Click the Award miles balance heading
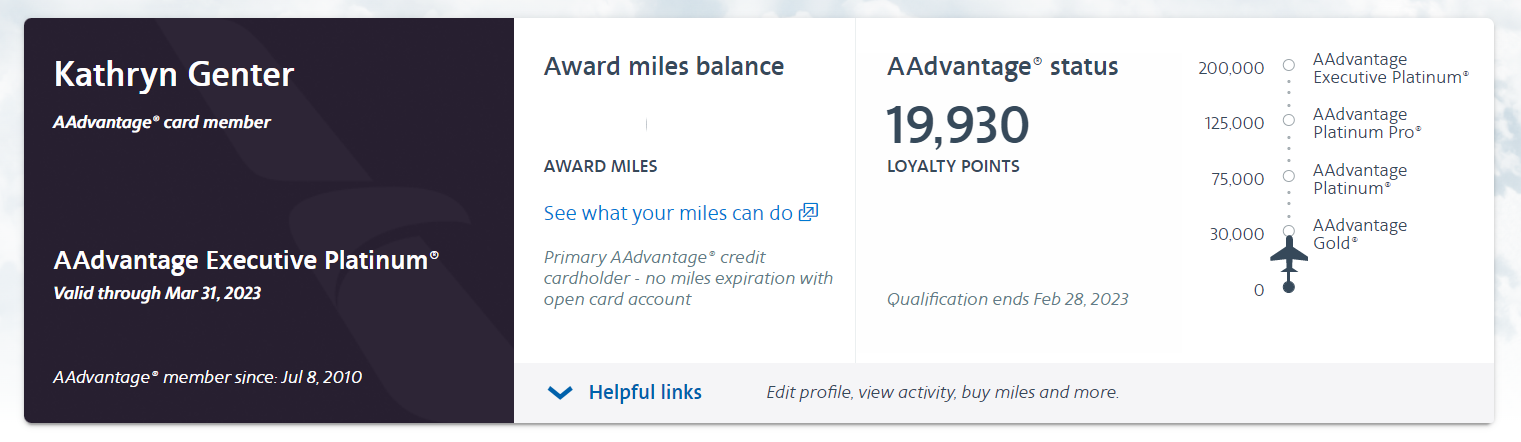This screenshot has width=1521, height=442. point(664,67)
